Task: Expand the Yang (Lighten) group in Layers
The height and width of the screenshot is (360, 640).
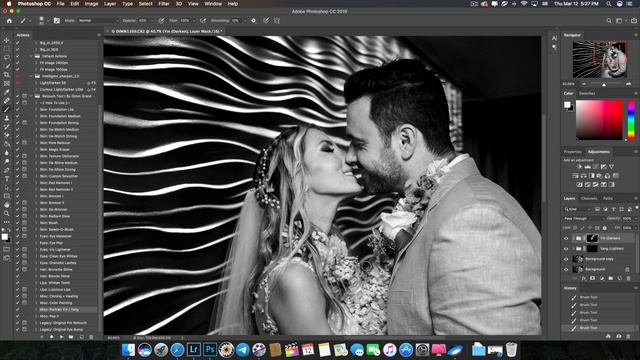Action: coord(573,249)
